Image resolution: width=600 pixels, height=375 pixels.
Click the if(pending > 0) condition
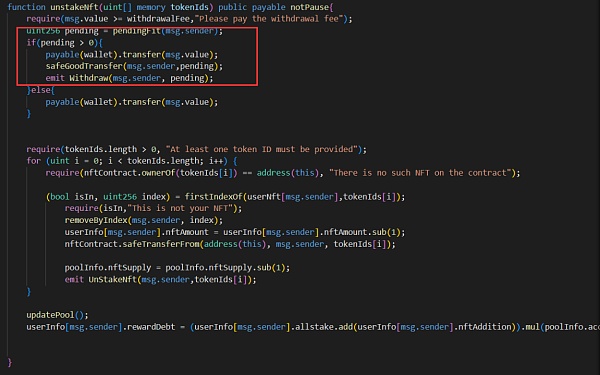[64, 42]
